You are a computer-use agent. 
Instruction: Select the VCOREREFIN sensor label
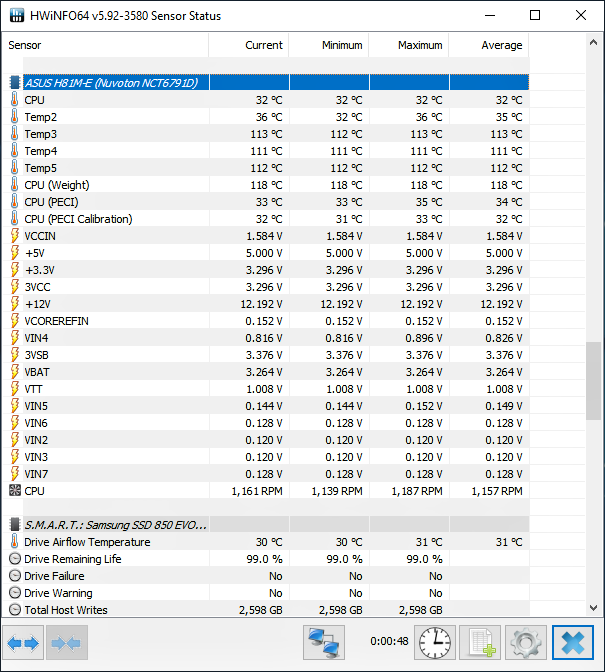point(57,321)
